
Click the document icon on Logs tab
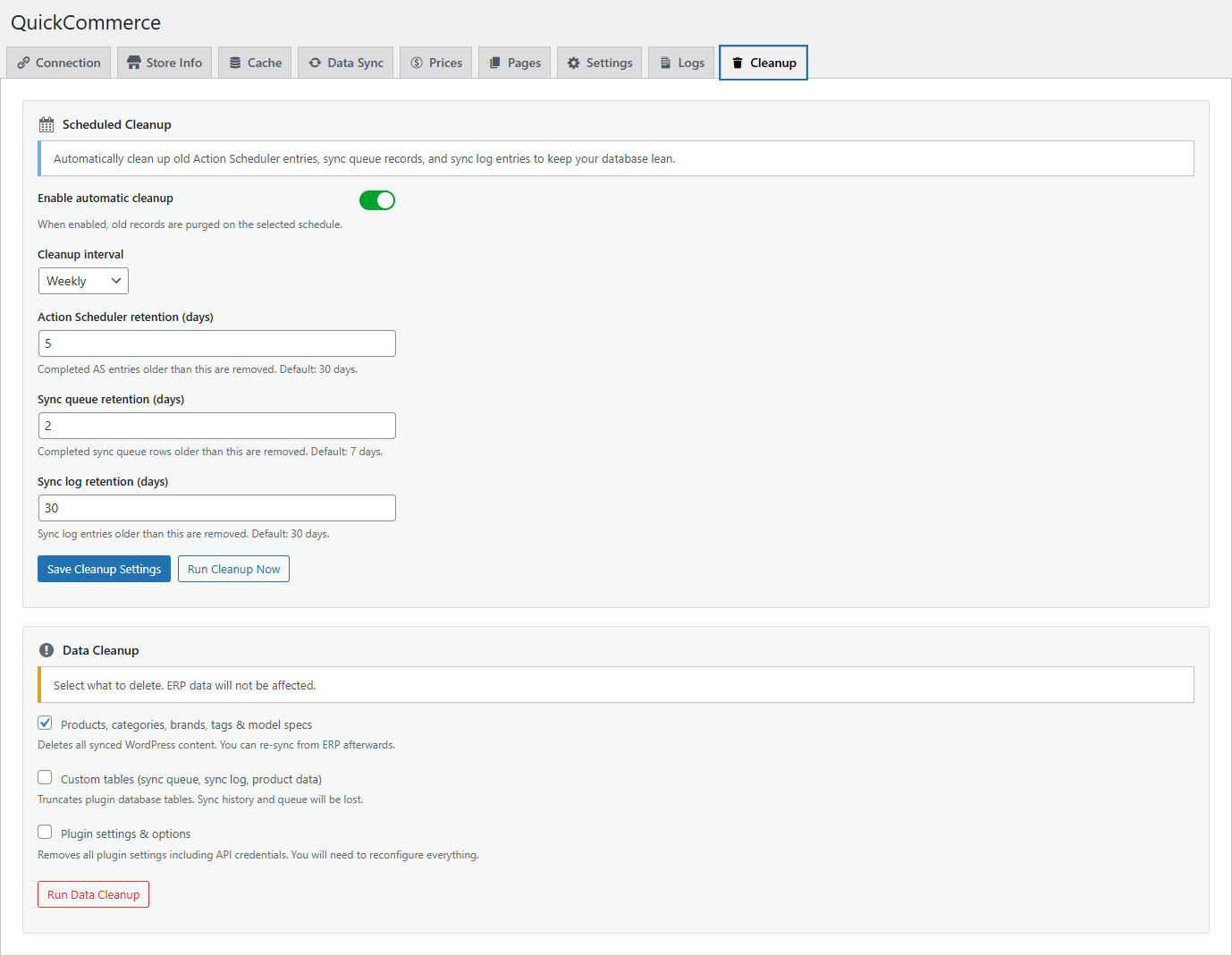point(665,63)
